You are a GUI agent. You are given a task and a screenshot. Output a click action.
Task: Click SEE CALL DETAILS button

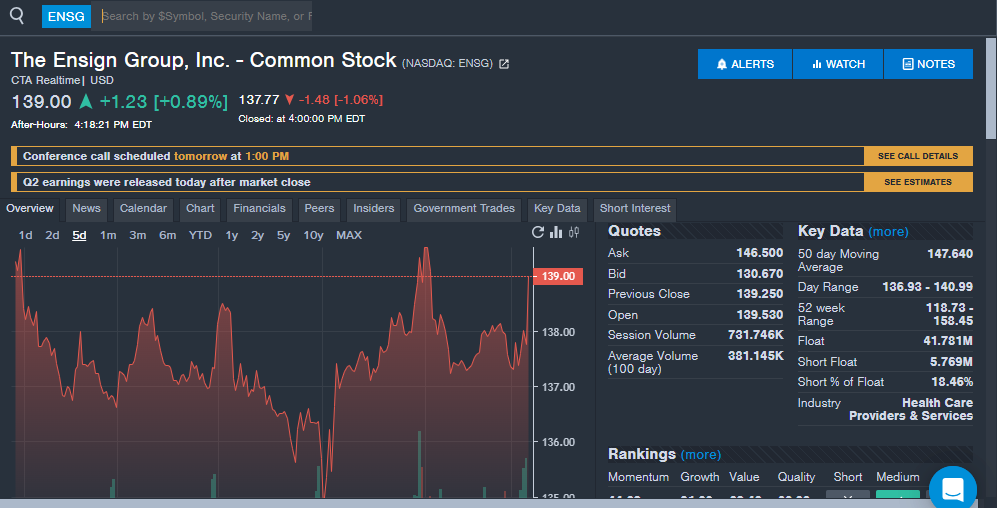click(918, 156)
